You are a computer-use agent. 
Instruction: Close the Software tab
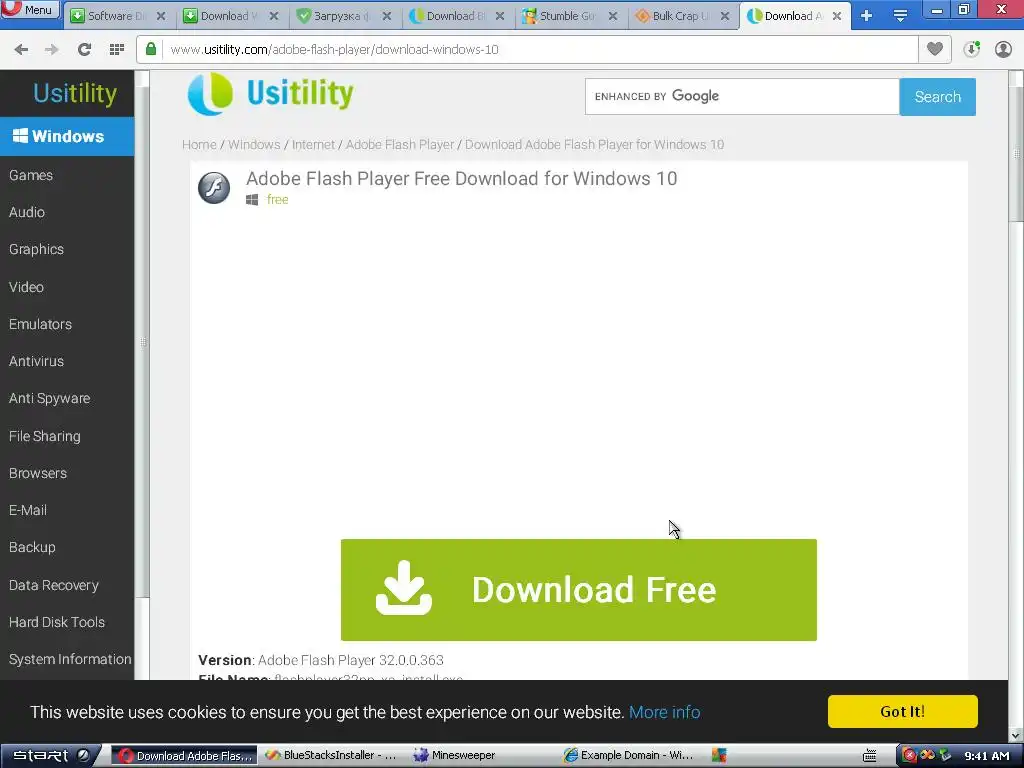161,16
